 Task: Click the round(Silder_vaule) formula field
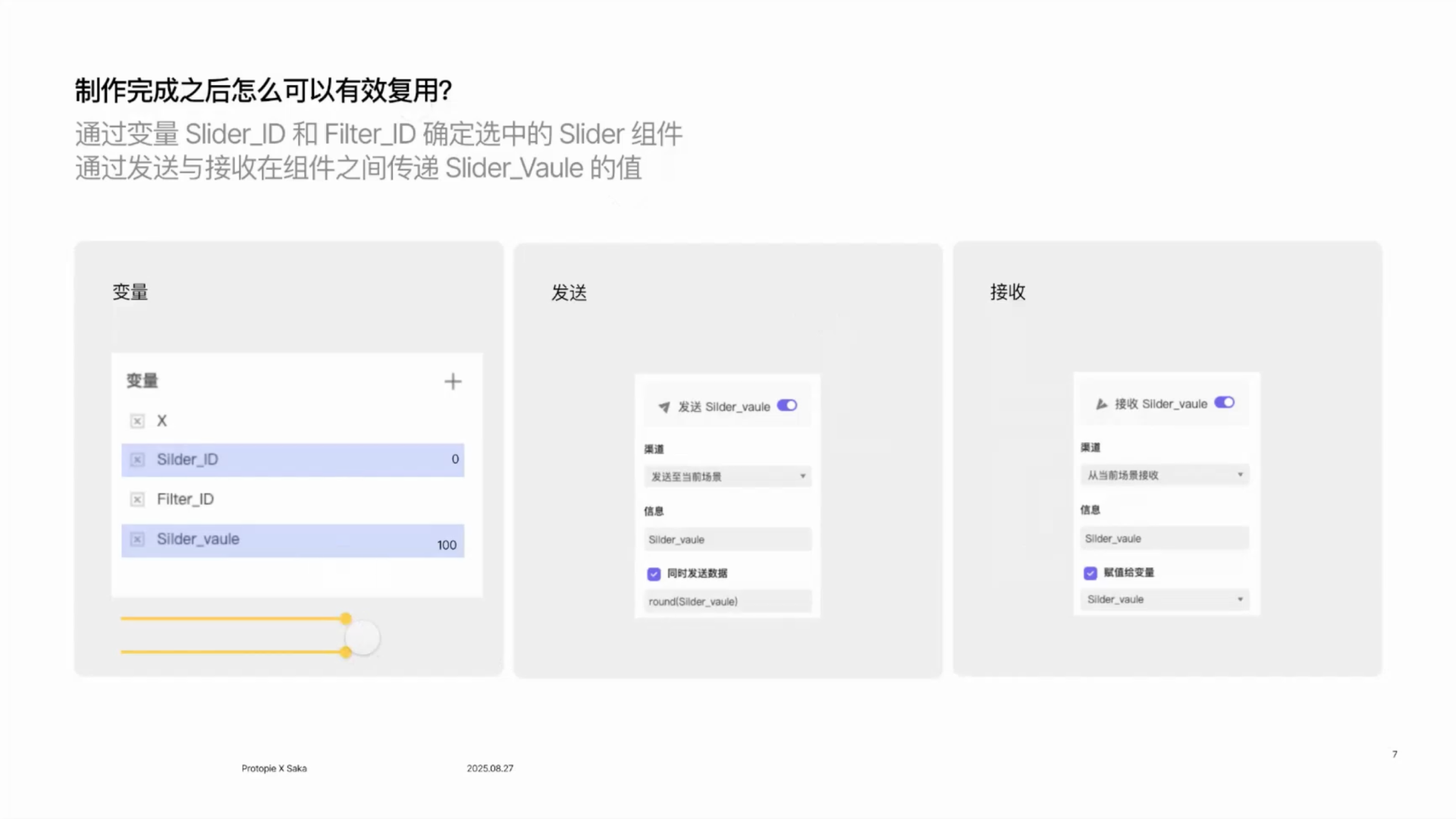click(726, 601)
